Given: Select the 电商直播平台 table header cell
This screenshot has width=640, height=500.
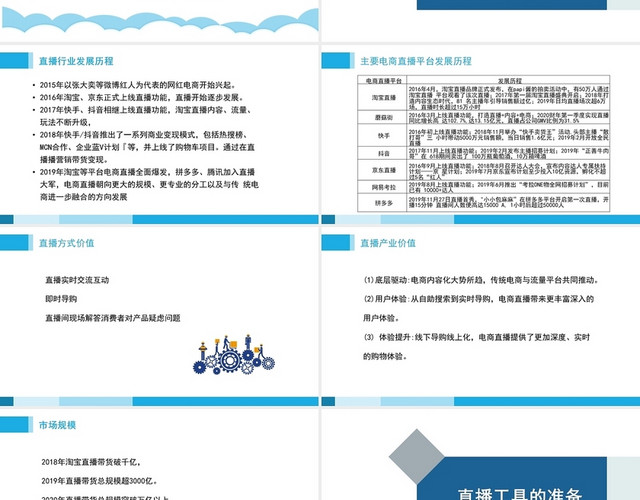Looking at the screenshot, I should click(x=382, y=80).
